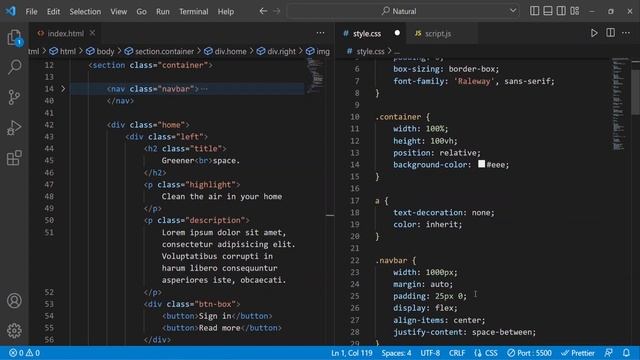The image size is (640, 360).
Task: Open the Run menu
Action: [162, 11]
